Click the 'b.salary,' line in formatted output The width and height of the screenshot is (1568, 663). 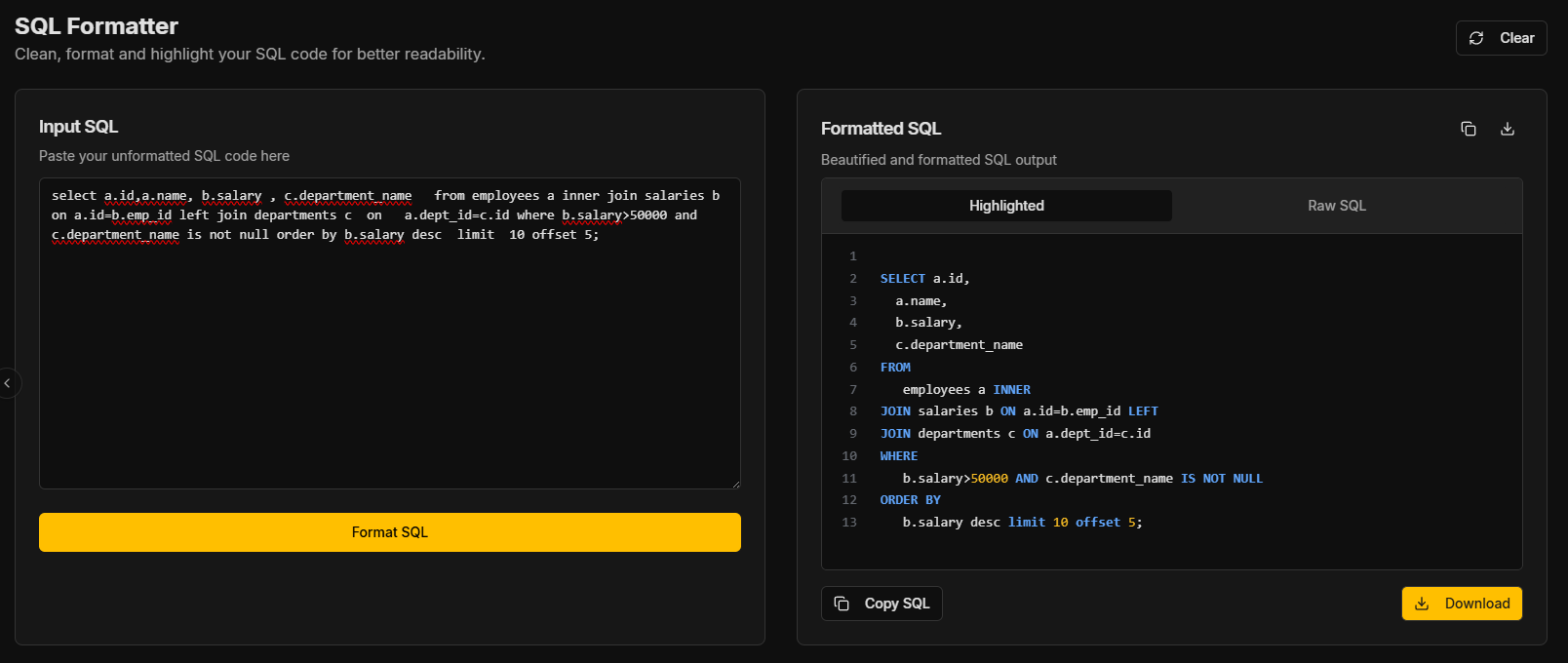point(928,323)
